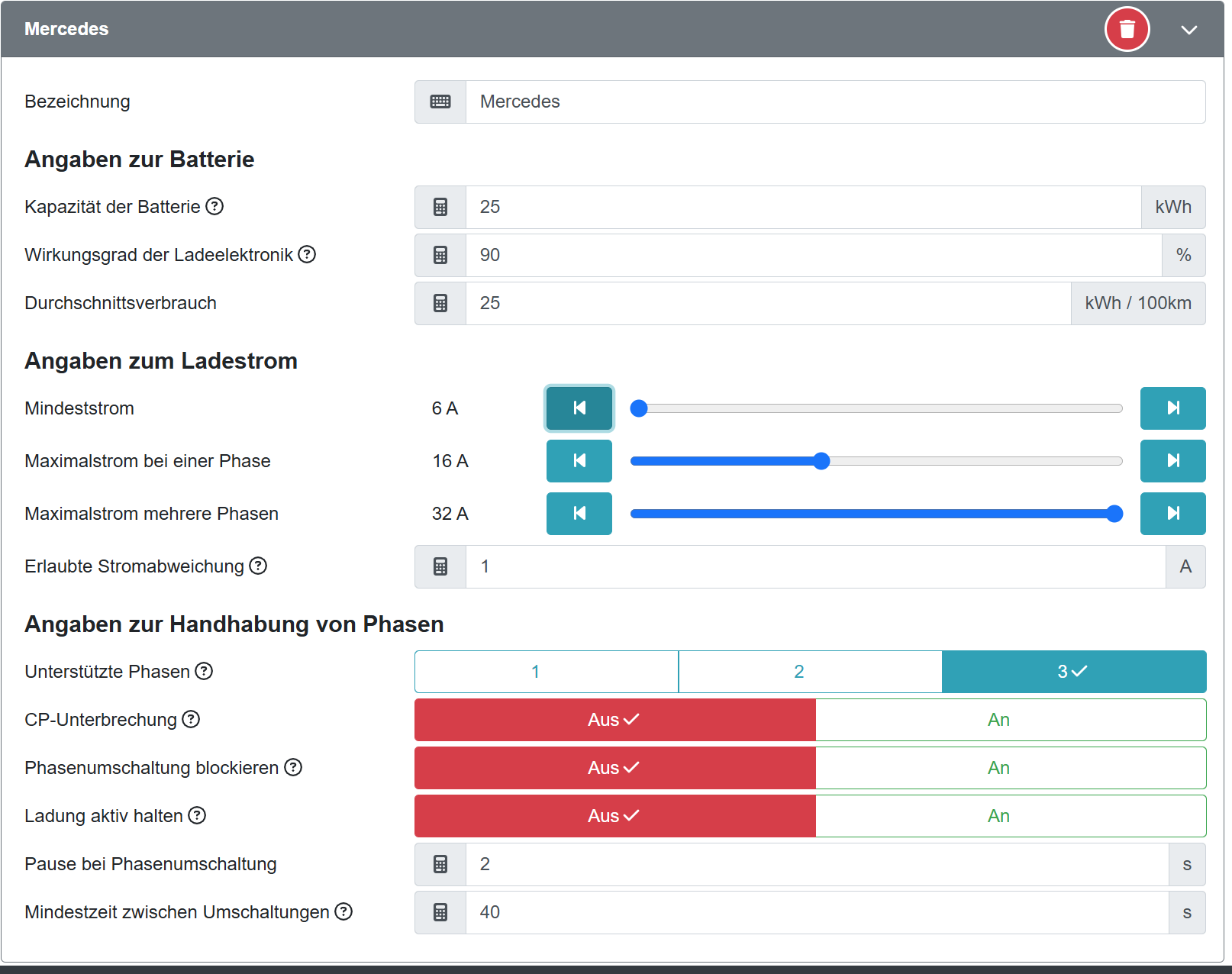The image size is (1232, 974).
Task: Open help for Mindestzeit zwischen Umschaltungen
Action: point(344,911)
